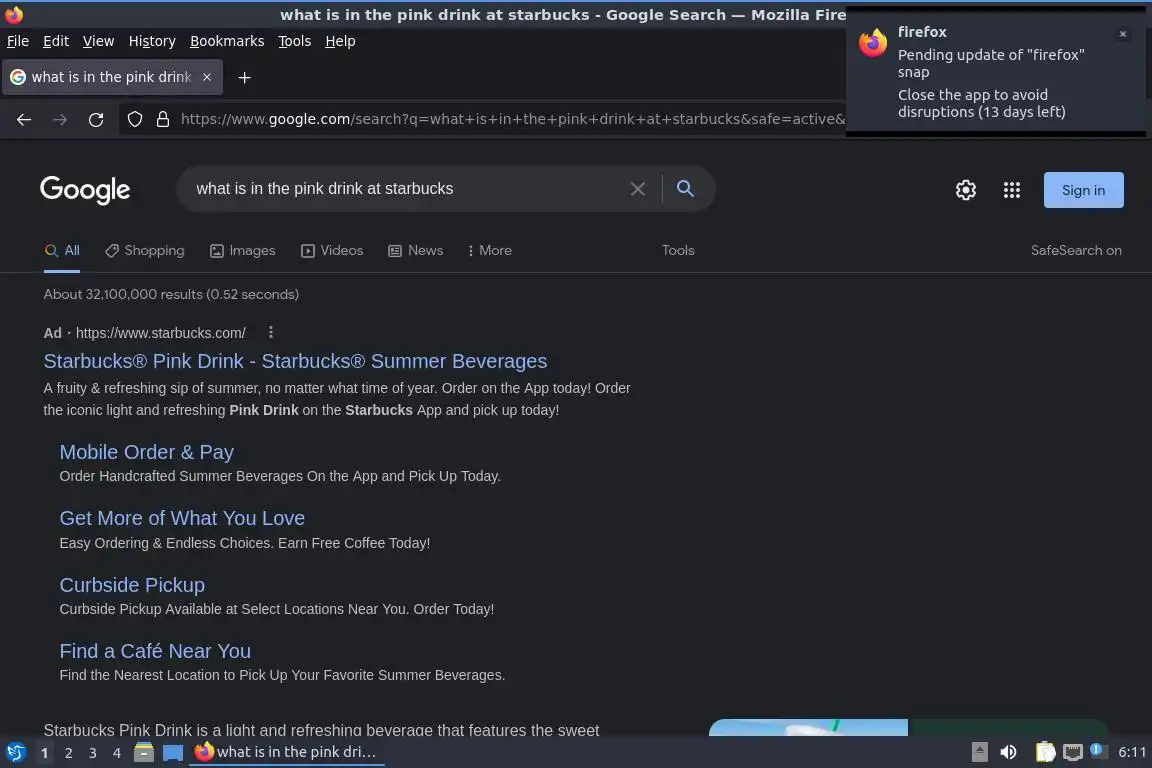This screenshot has height=768, width=1152.
Task: Select Firefox window in the taskbar
Action: pos(287,752)
